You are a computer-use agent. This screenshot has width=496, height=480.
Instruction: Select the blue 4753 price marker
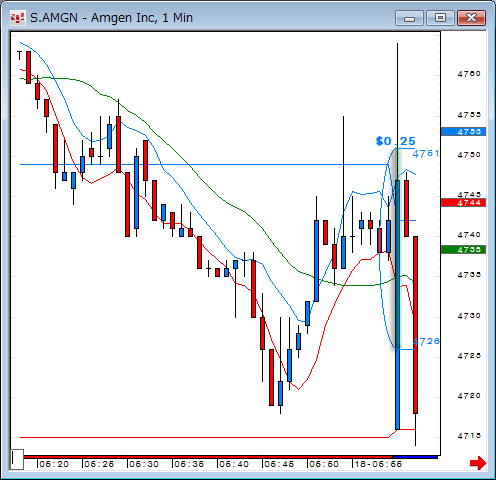463,132
